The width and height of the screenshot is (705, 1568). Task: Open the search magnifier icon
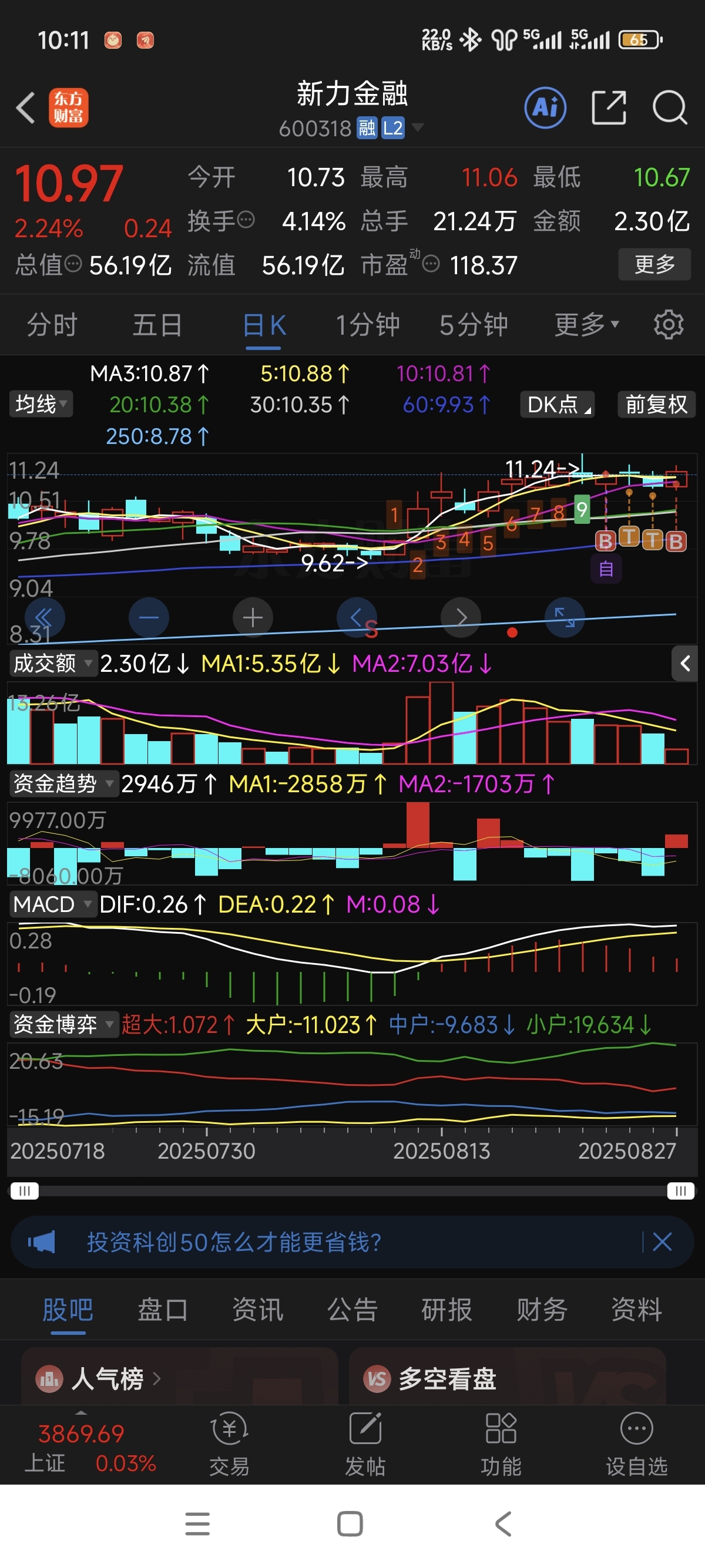click(x=670, y=107)
